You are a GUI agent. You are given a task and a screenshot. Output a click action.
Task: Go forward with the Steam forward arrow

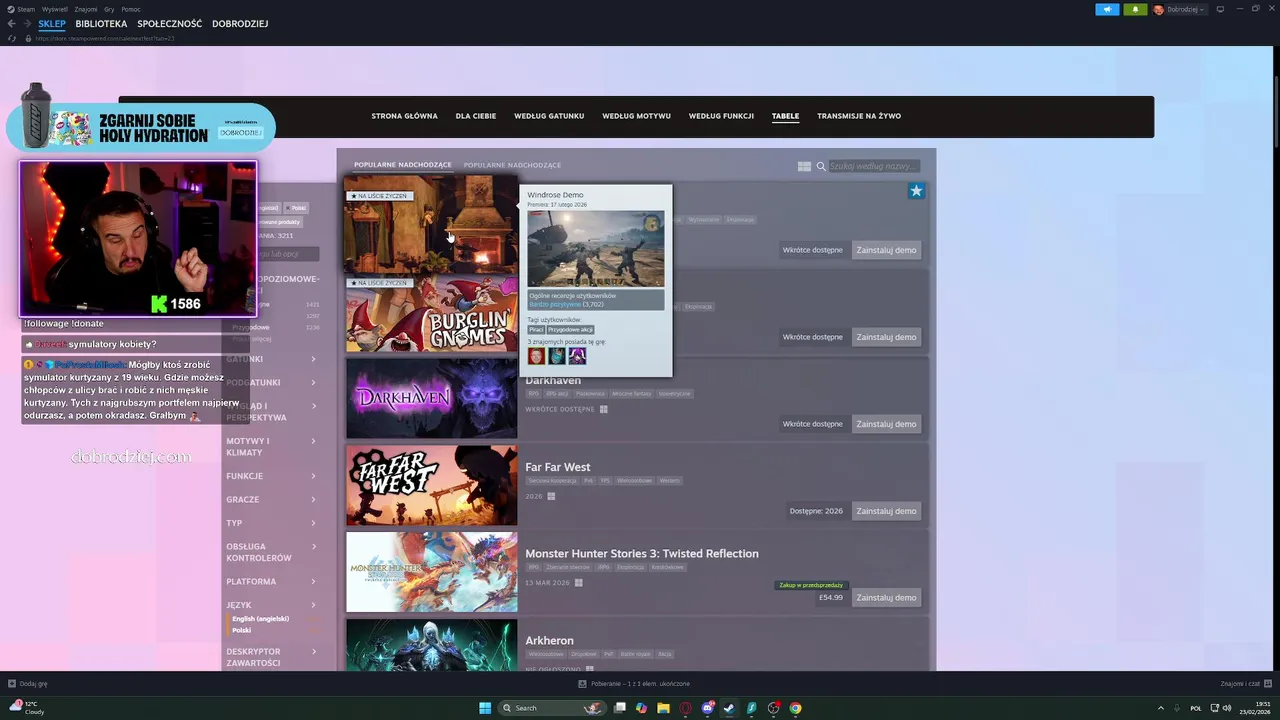click(26, 24)
